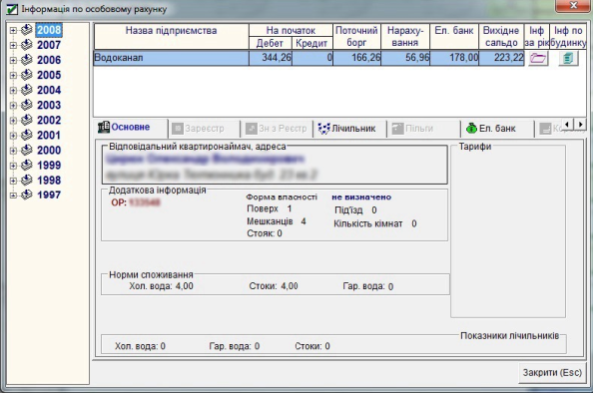The width and height of the screenshot is (594, 394).
Task: Select year 2005 in the tree
Action: tap(49, 75)
